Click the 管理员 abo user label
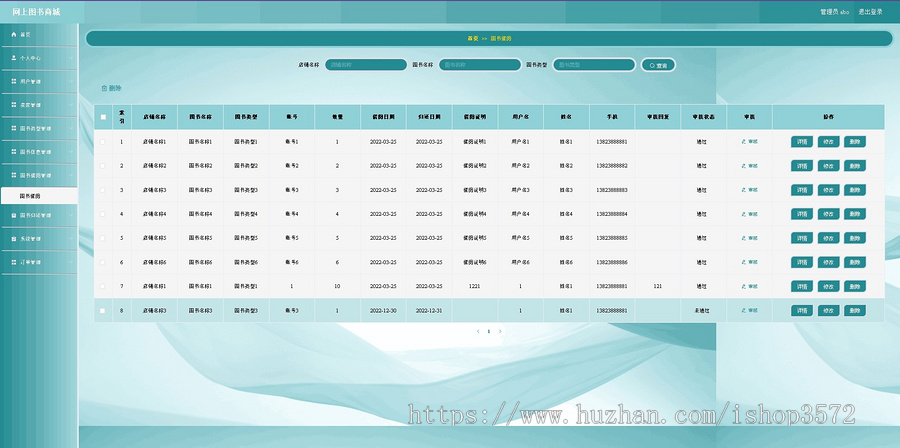Viewport: 900px width, 448px height. click(835, 11)
